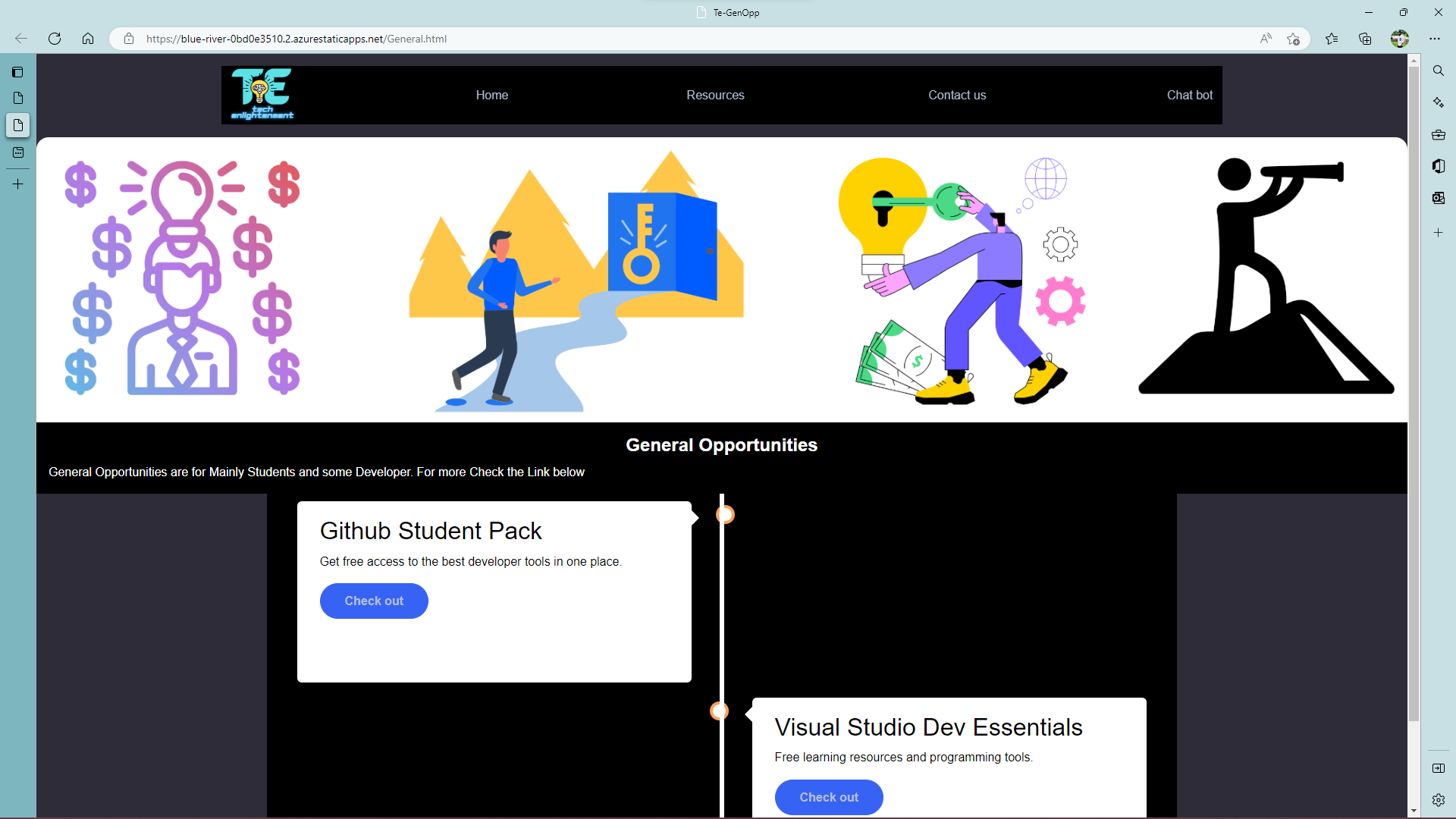Open Outlook icon in the sidebar

[x=1438, y=198]
